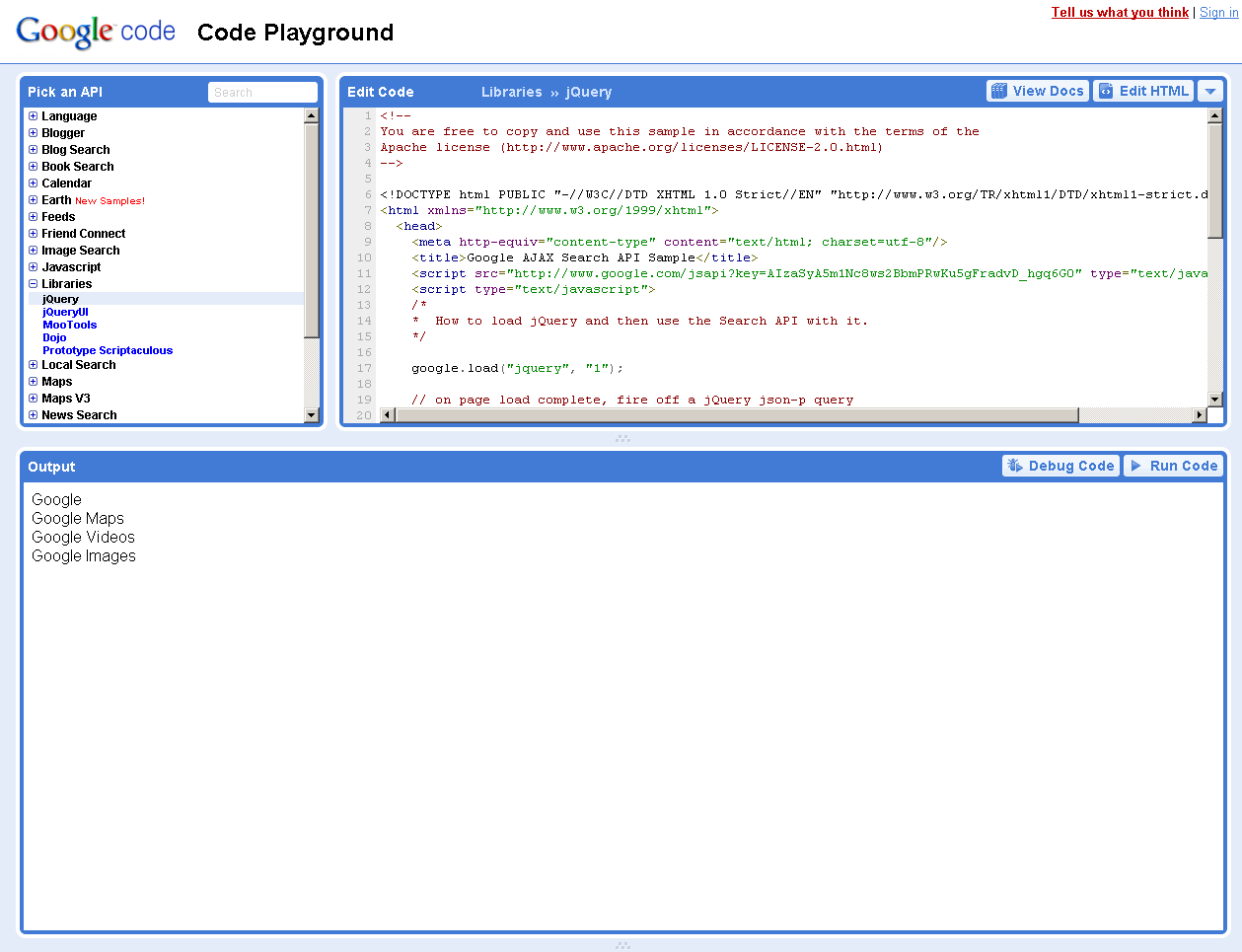
Task: Click the code editor scroll up arrow
Action: click(1215, 115)
